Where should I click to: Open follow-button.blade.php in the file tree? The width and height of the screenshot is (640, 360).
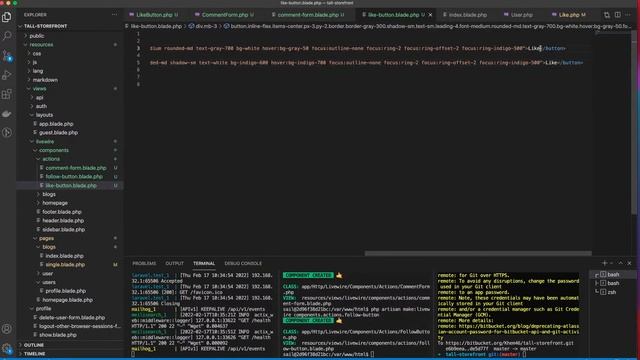point(74,177)
